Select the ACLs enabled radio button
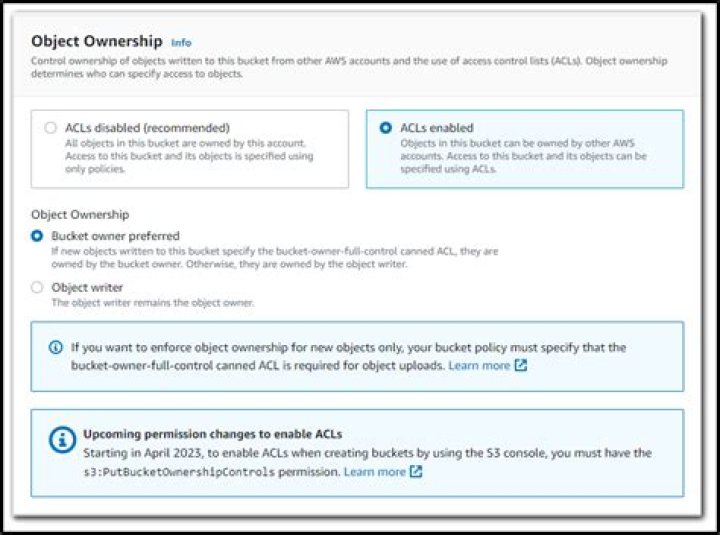720x535 pixels. [x=386, y=128]
